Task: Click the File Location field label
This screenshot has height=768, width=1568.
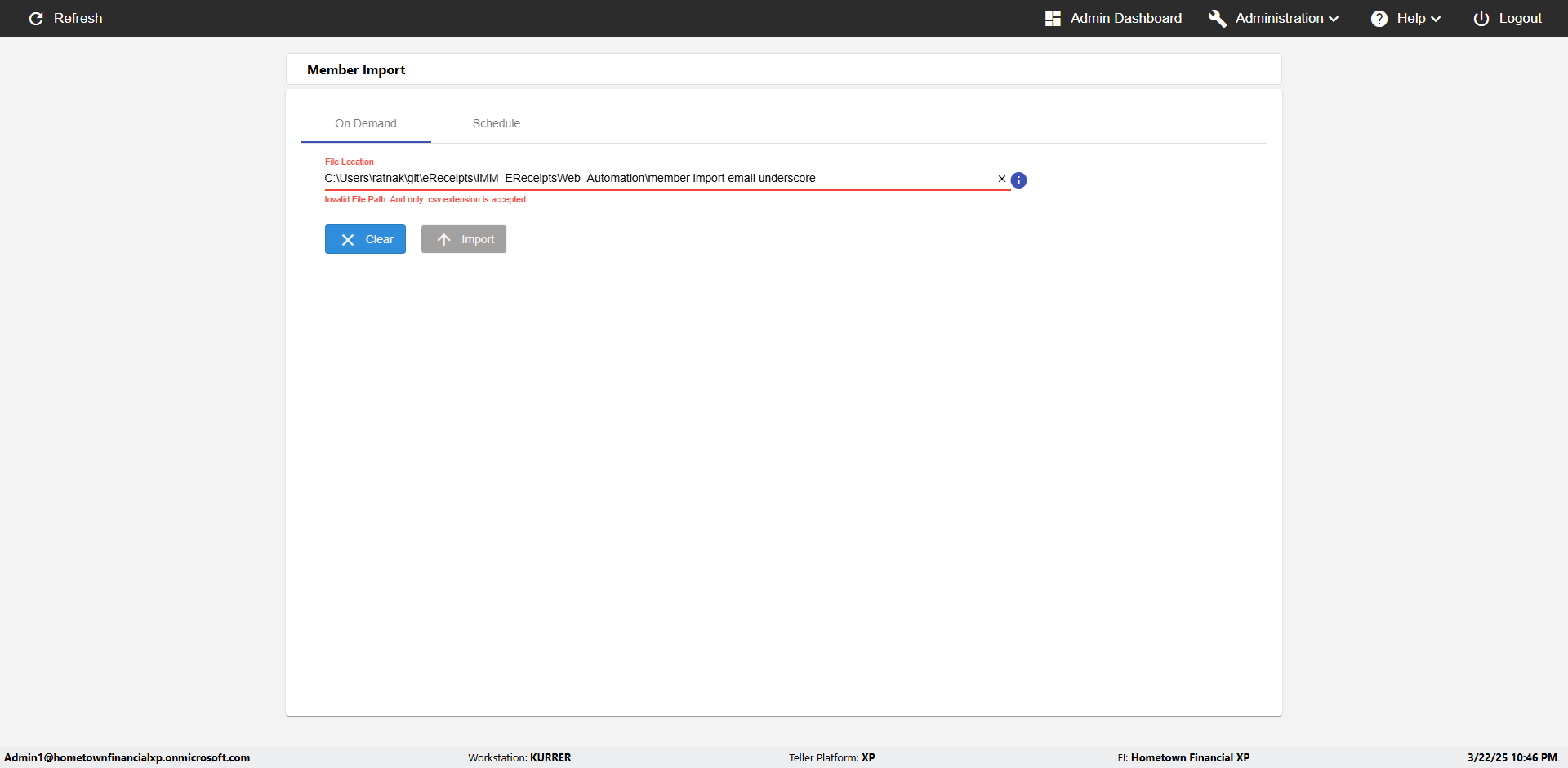Action: point(350,162)
